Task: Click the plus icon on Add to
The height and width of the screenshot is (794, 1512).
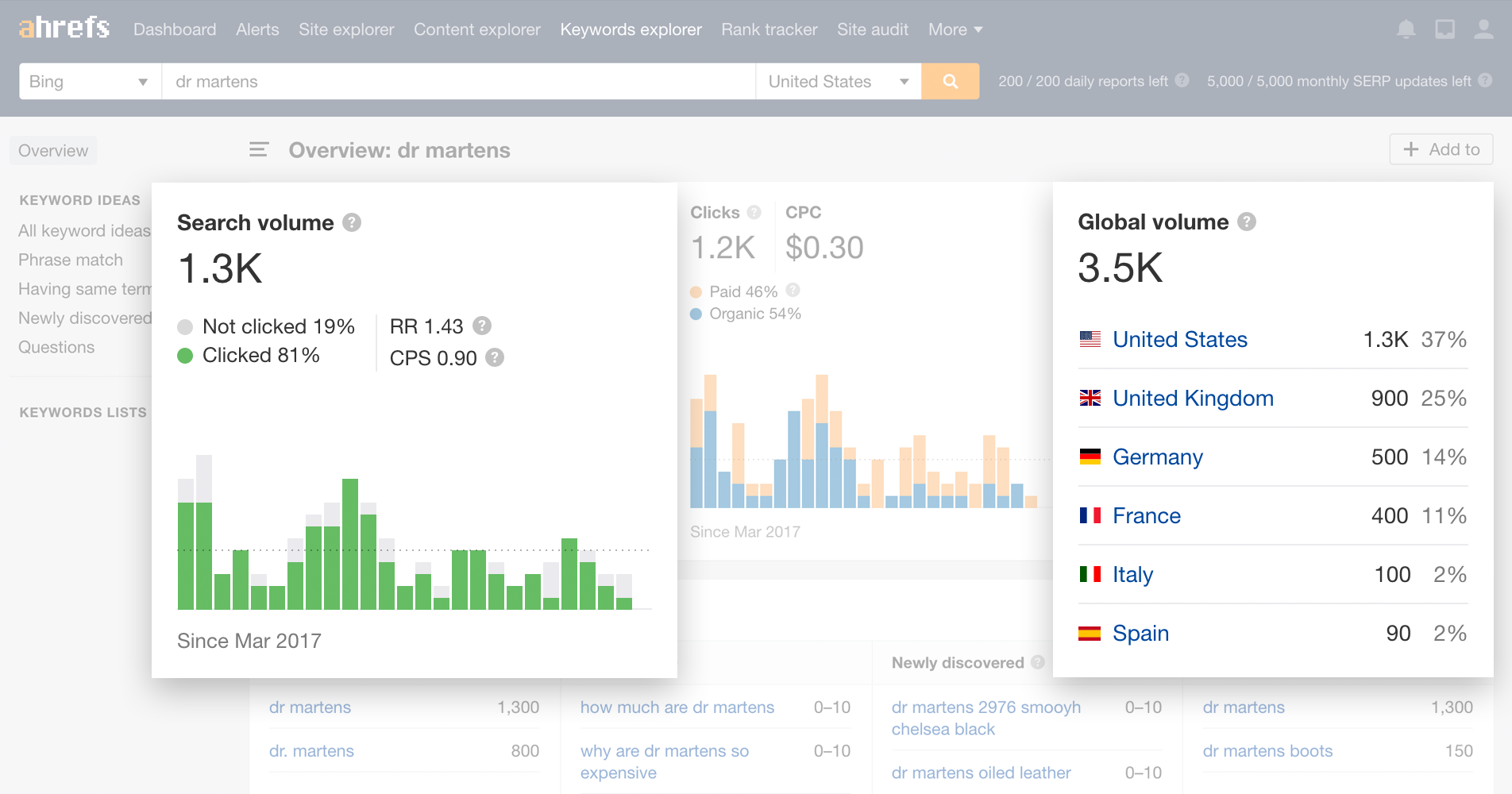Action: point(1411,149)
